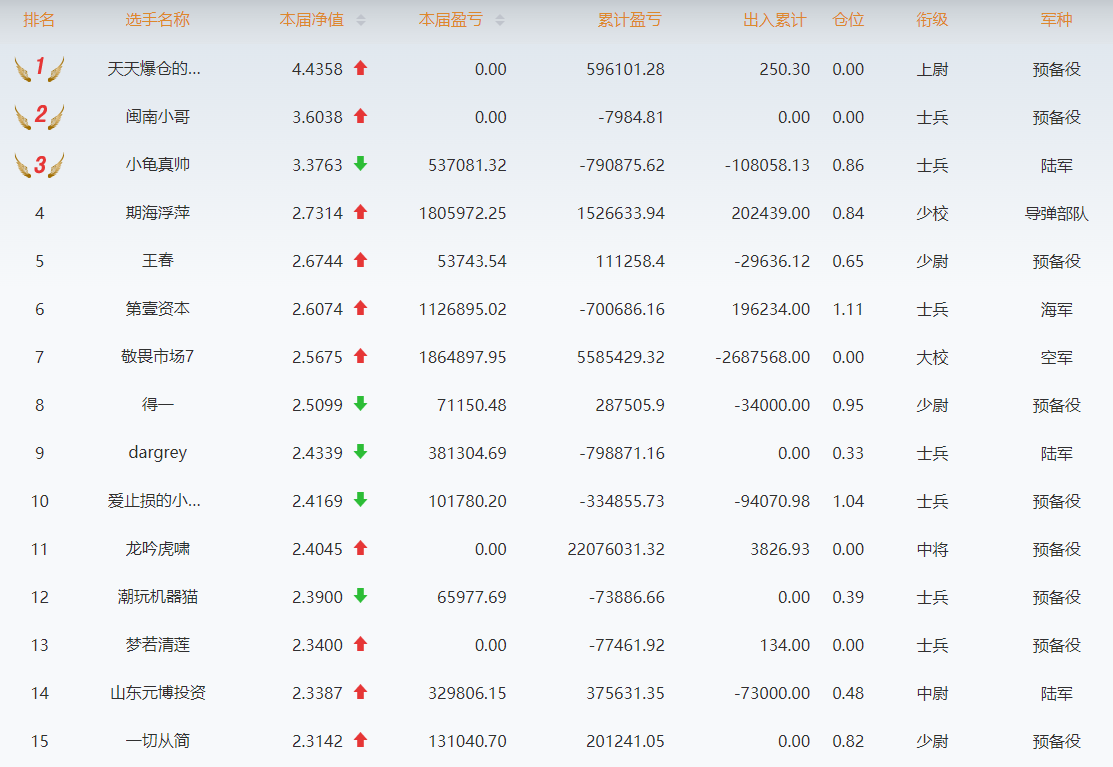1113x767 pixels.
Task: Select position value 1.04
Action: coord(848,502)
